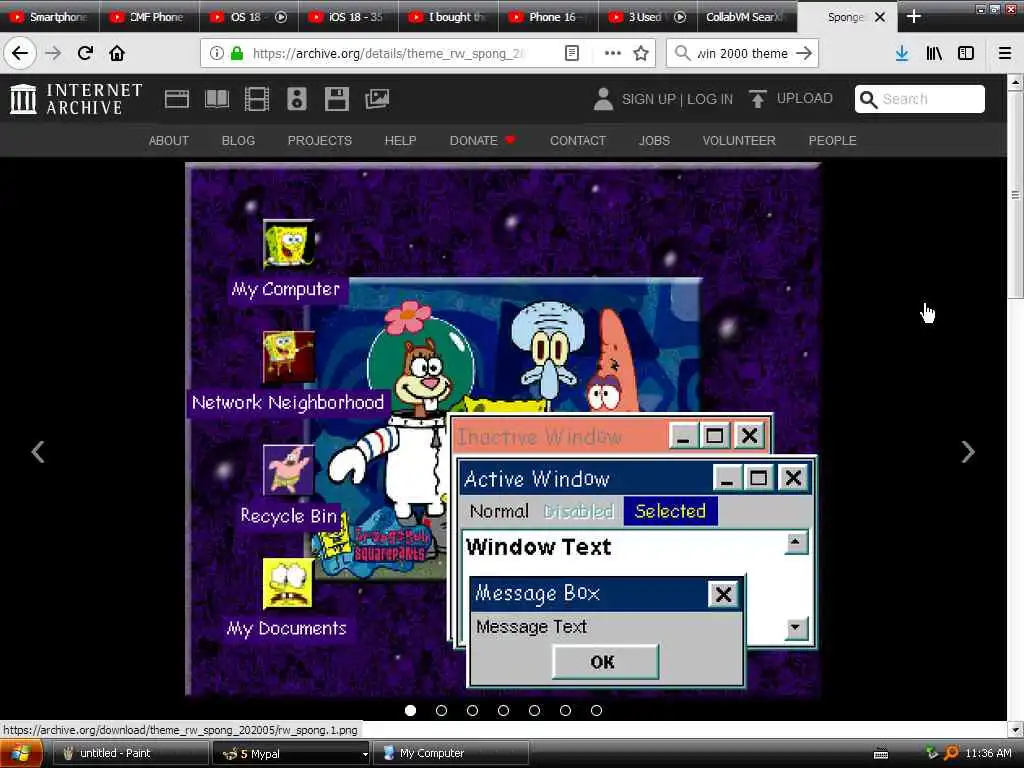
Task: Toggle the browser sidebar
Action: click(966, 54)
